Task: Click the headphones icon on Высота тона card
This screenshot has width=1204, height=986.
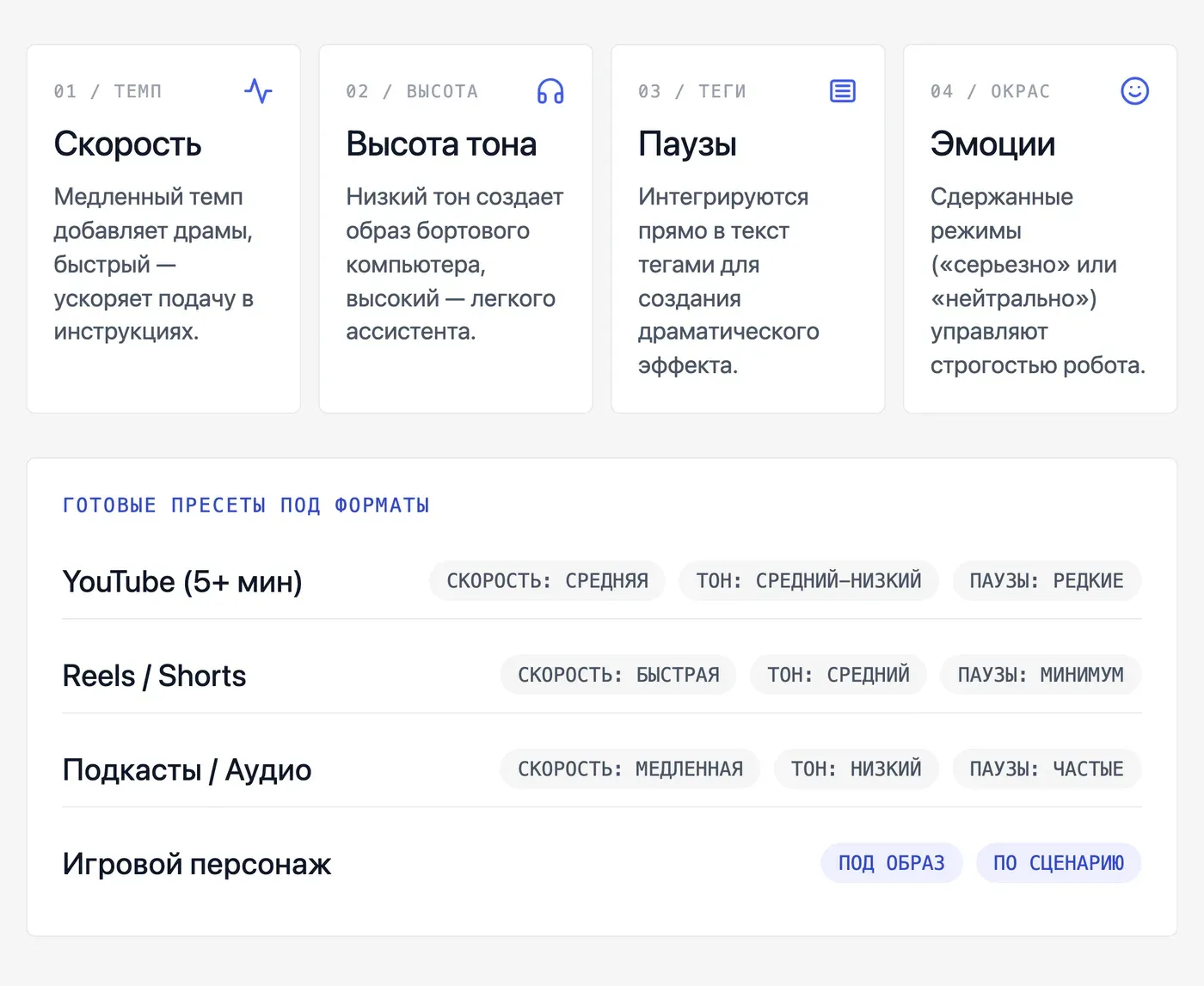Action: (550, 91)
